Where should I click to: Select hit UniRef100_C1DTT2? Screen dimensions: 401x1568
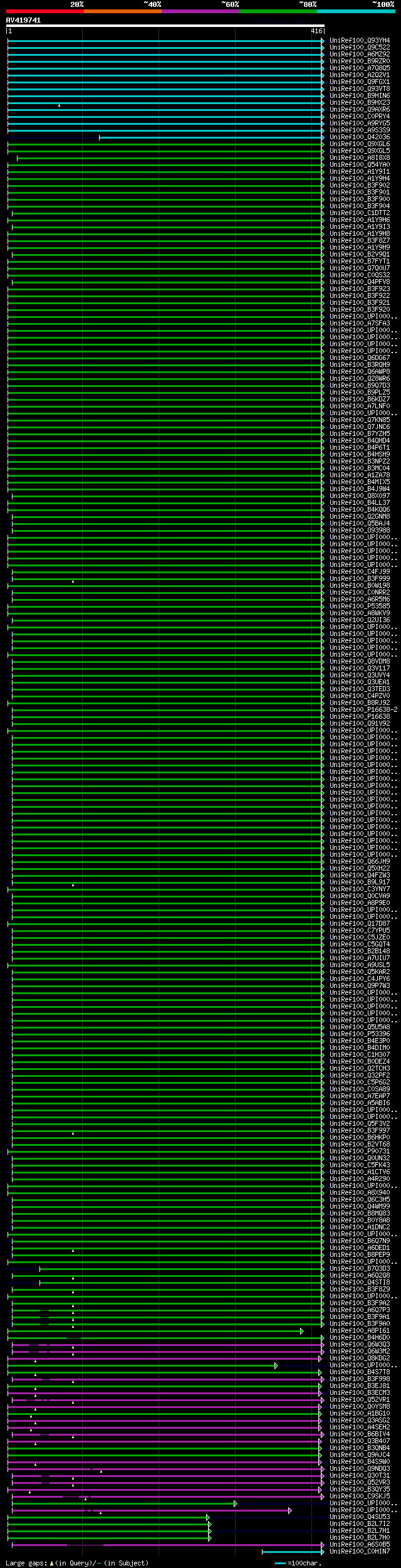360,213
